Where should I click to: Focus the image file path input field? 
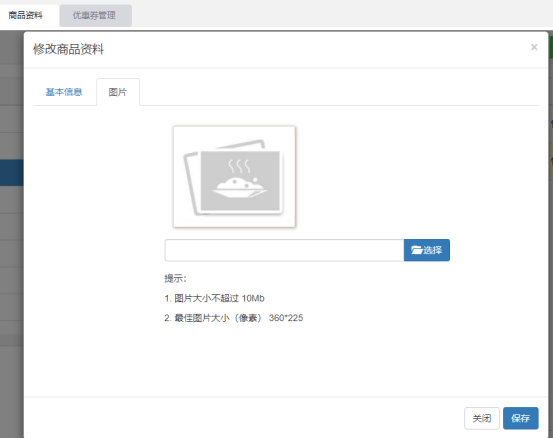(x=284, y=250)
